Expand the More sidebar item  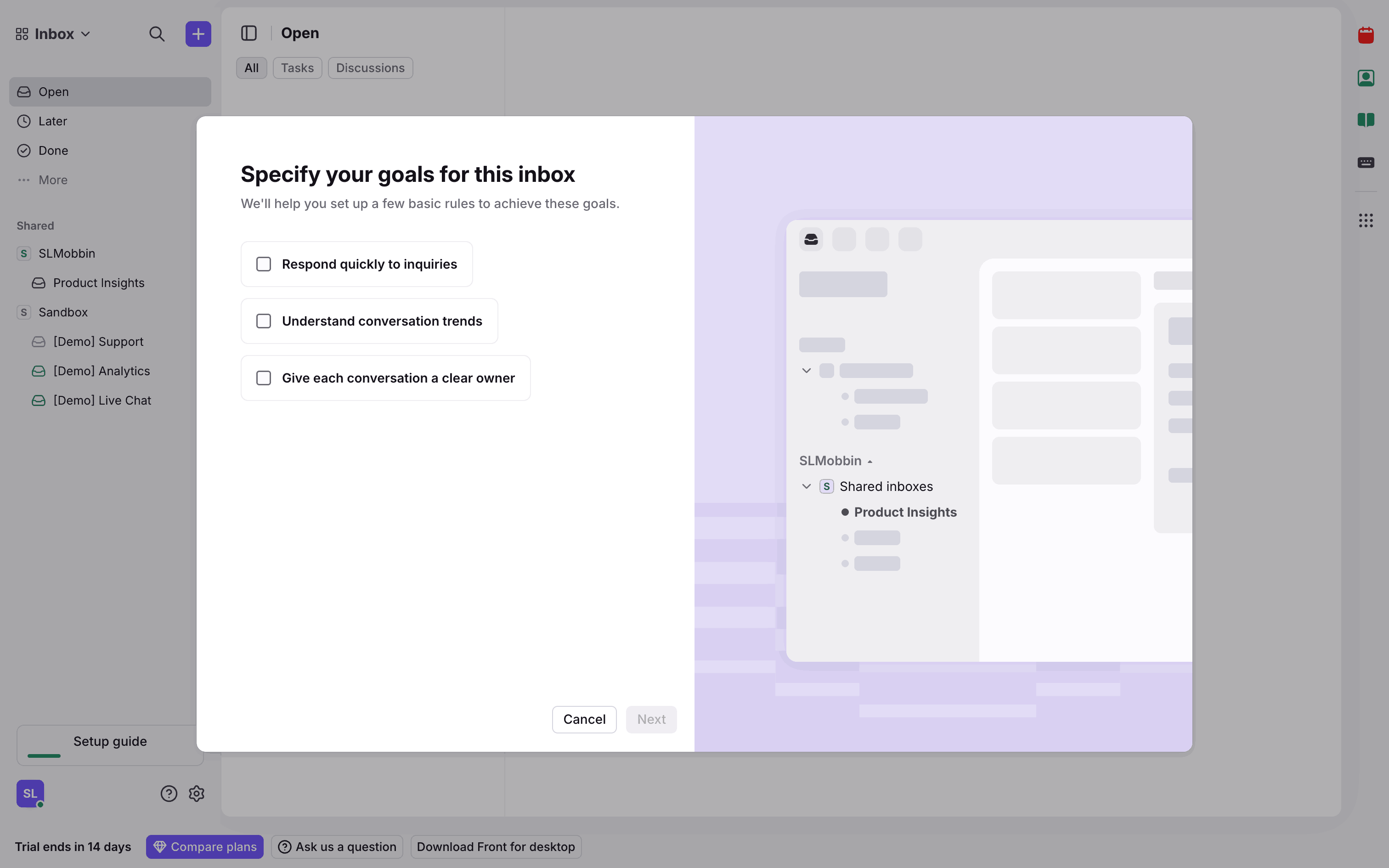[x=52, y=180]
